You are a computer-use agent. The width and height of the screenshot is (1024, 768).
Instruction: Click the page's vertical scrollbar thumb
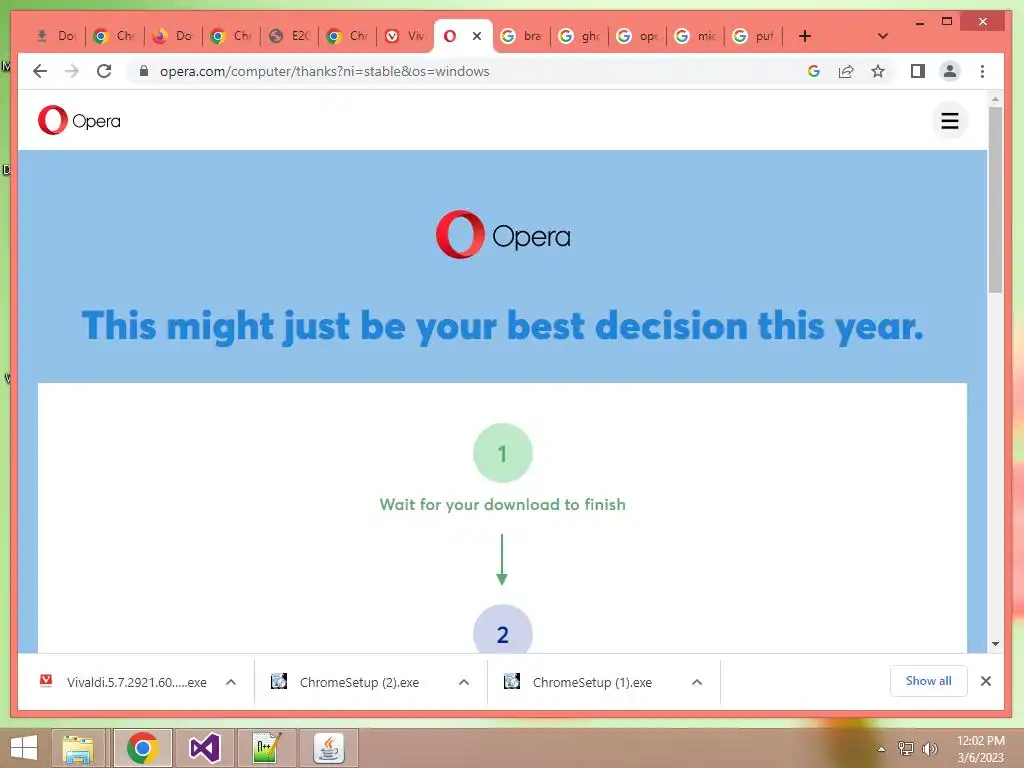tap(995, 199)
